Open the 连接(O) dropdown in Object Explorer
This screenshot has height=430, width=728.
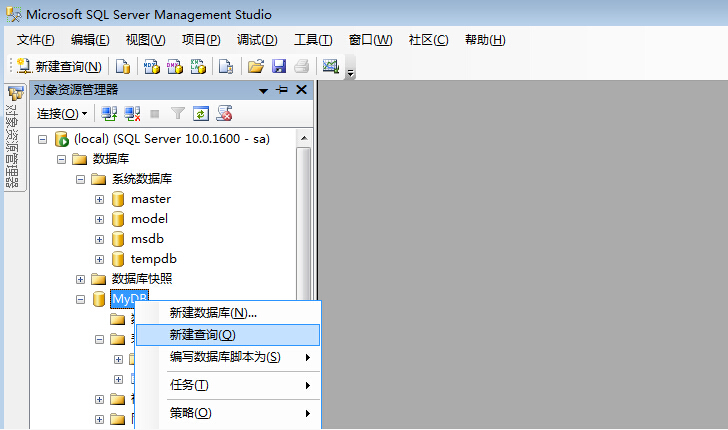coord(62,113)
